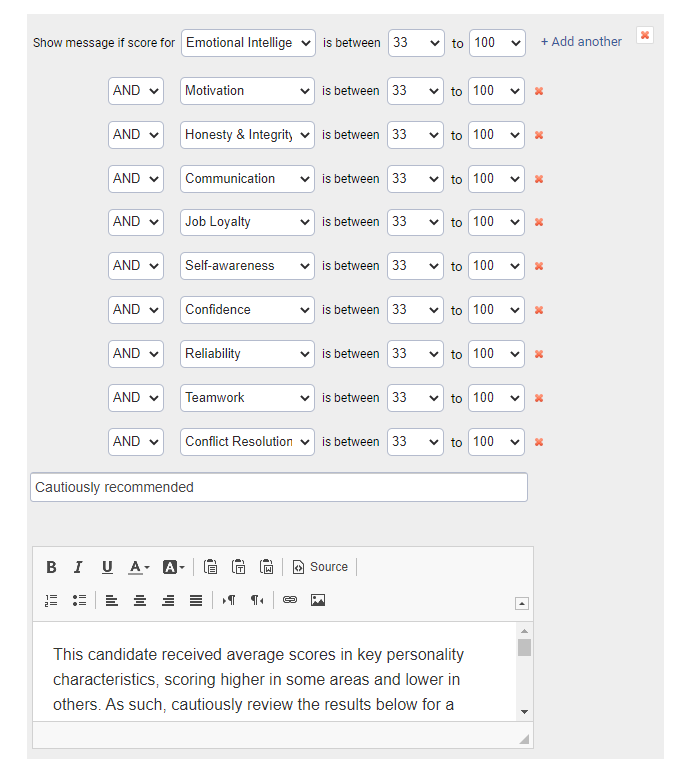Click the Cautiously recommended title field
Image resolution: width=677 pixels, height=775 pixels.
click(279, 487)
